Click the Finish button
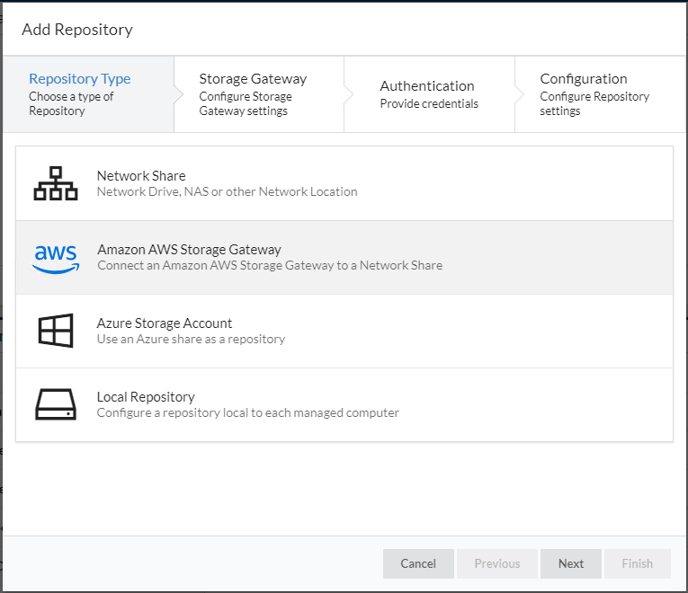This screenshot has height=593, width=688. click(637, 563)
